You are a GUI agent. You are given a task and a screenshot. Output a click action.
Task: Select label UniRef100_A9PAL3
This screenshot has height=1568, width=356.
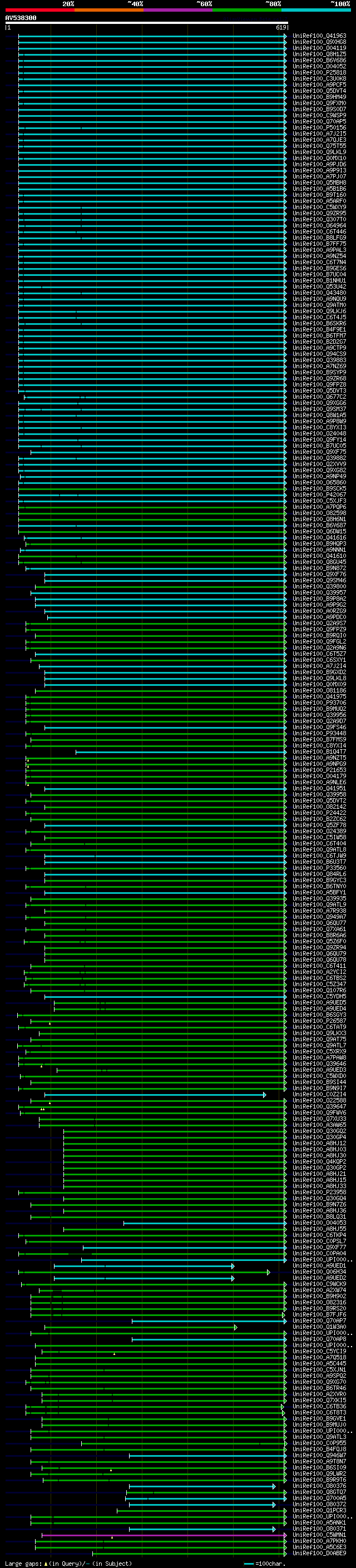[319, 250]
